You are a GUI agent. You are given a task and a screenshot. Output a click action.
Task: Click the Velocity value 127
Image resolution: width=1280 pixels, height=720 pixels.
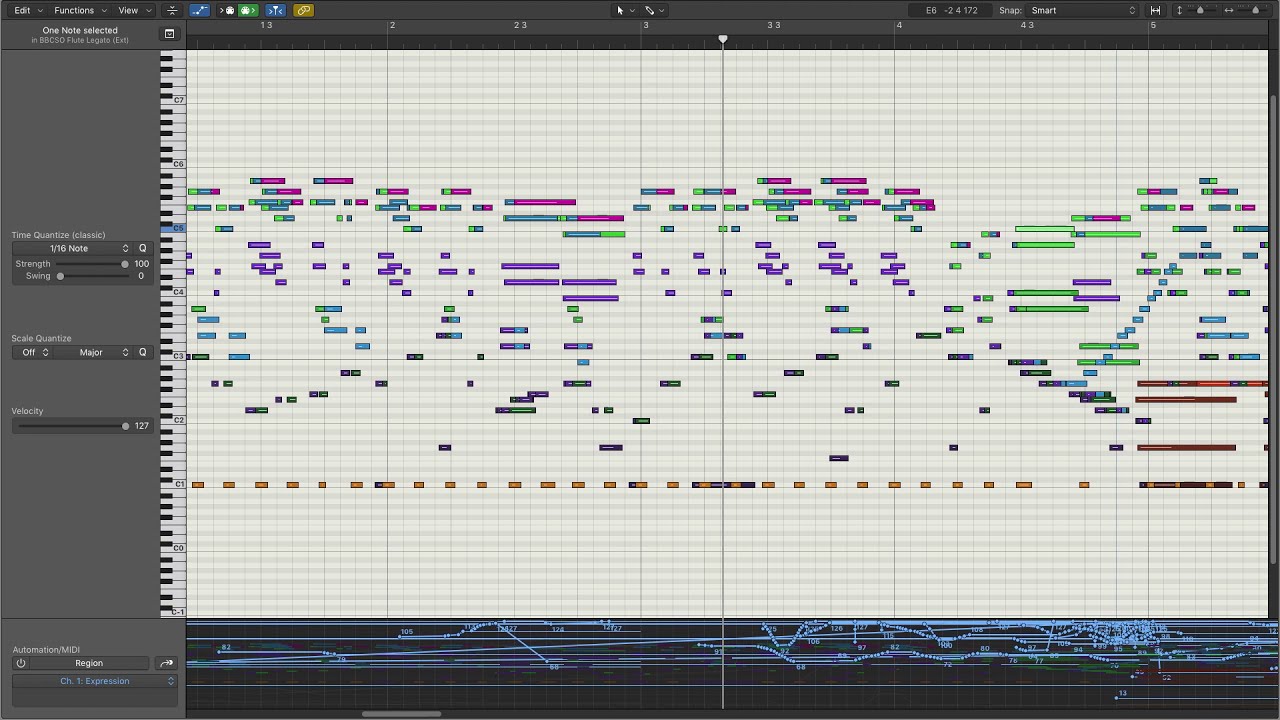[x=141, y=426]
